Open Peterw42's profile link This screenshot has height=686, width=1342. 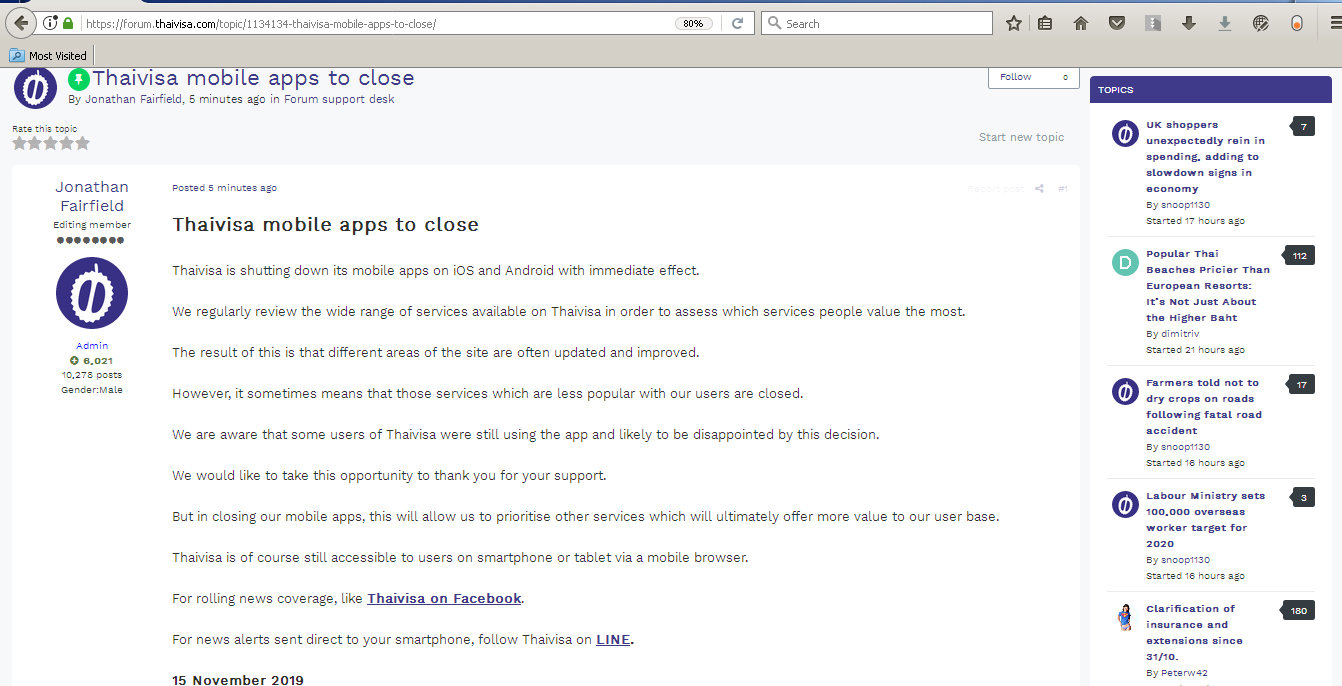(x=1184, y=673)
